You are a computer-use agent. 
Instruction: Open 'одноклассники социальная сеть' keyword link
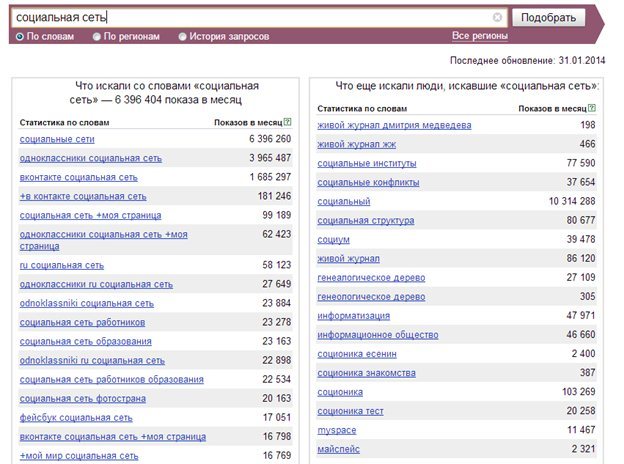(x=91, y=158)
